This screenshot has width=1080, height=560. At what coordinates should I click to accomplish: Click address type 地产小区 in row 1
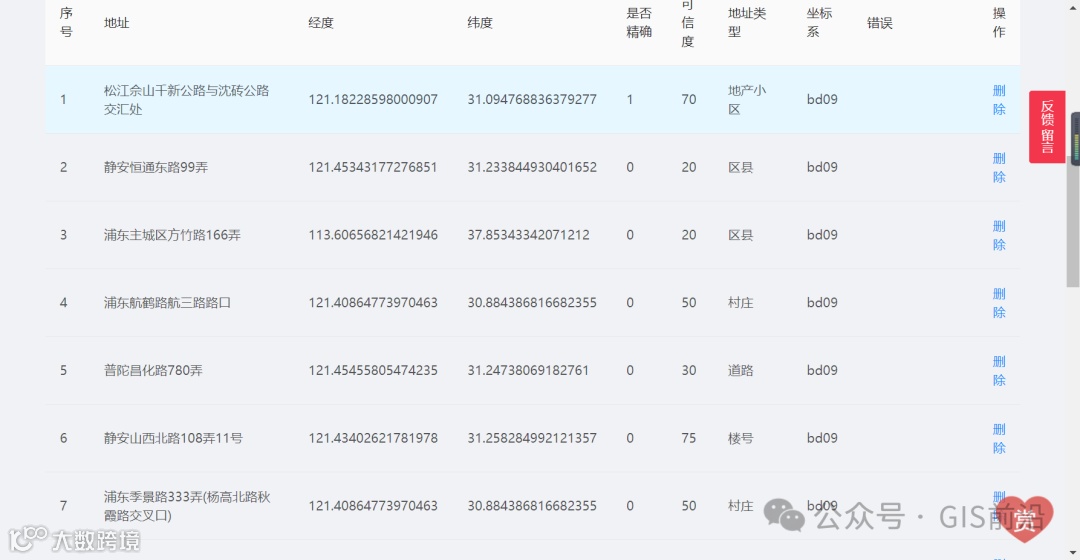pyautogui.click(x=747, y=100)
